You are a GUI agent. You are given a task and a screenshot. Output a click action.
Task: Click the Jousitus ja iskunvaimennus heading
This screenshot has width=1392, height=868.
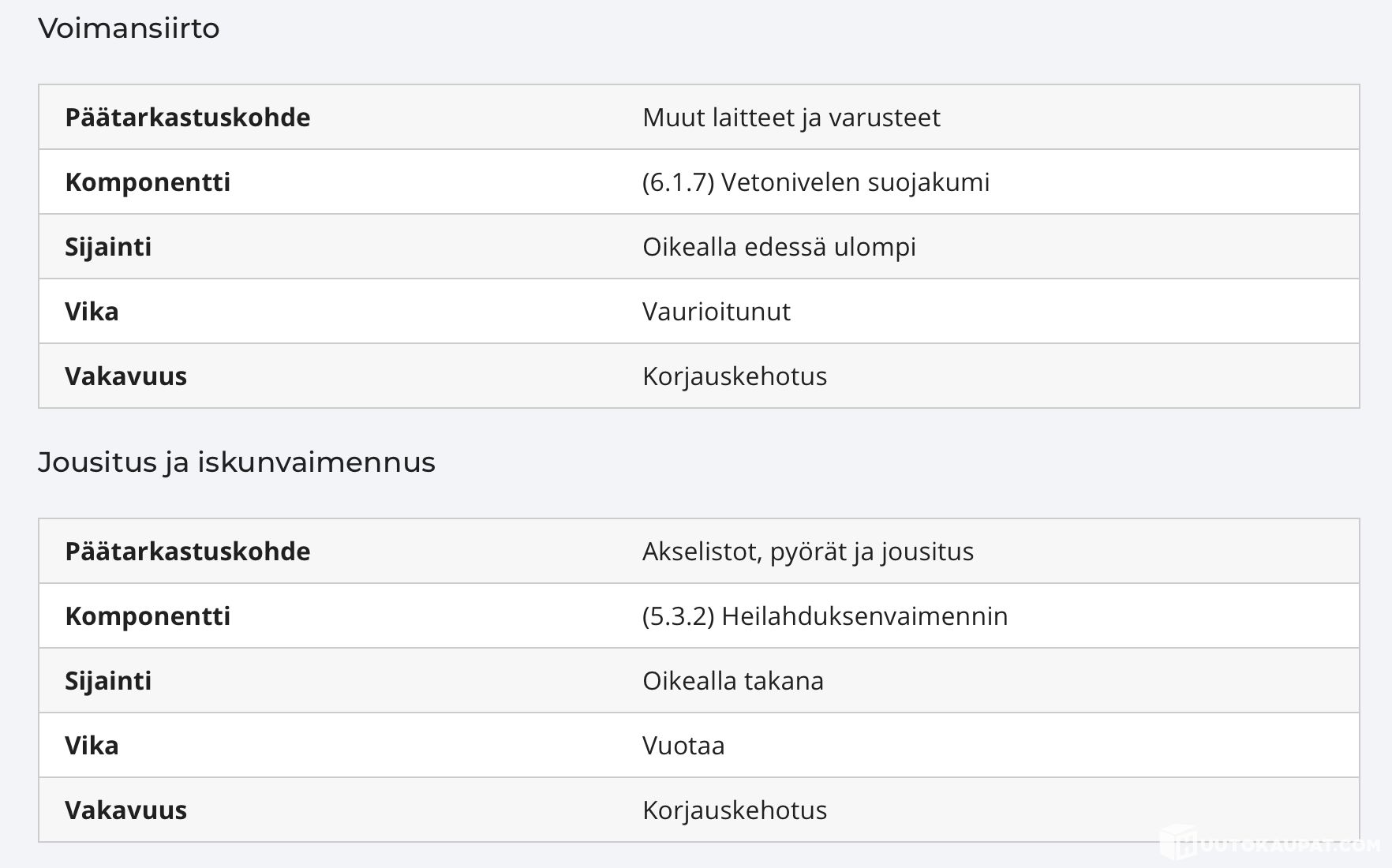(x=237, y=462)
